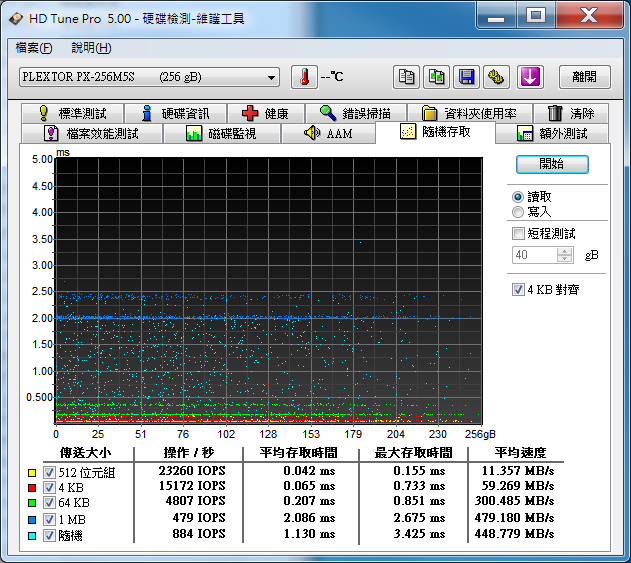The image size is (631, 563).
Task: Uncheck the 1 MB transfer size checkbox
Action: tap(49, 520)
